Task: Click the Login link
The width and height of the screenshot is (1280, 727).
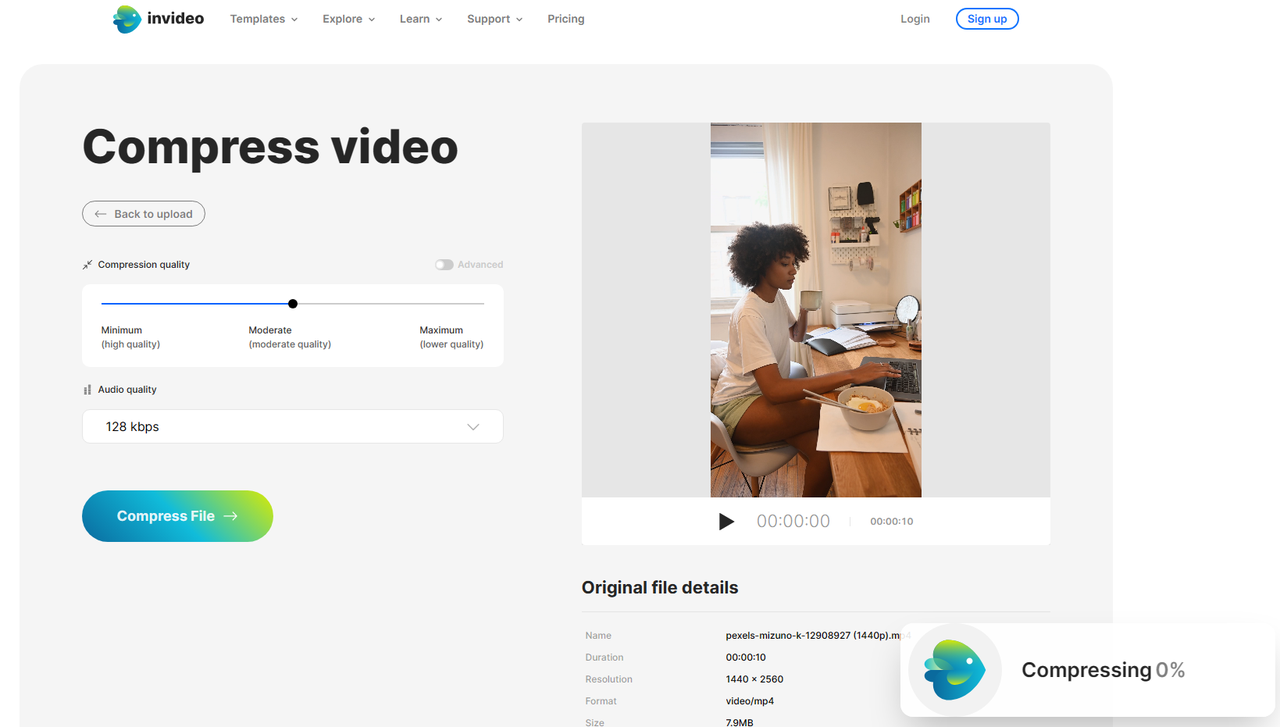Action: click(x=914, y=18)
